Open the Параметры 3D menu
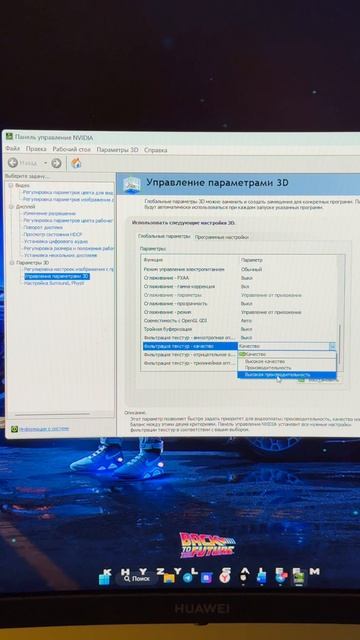Image resolution: width=360 pixels, height=640 pixels. 117,150
